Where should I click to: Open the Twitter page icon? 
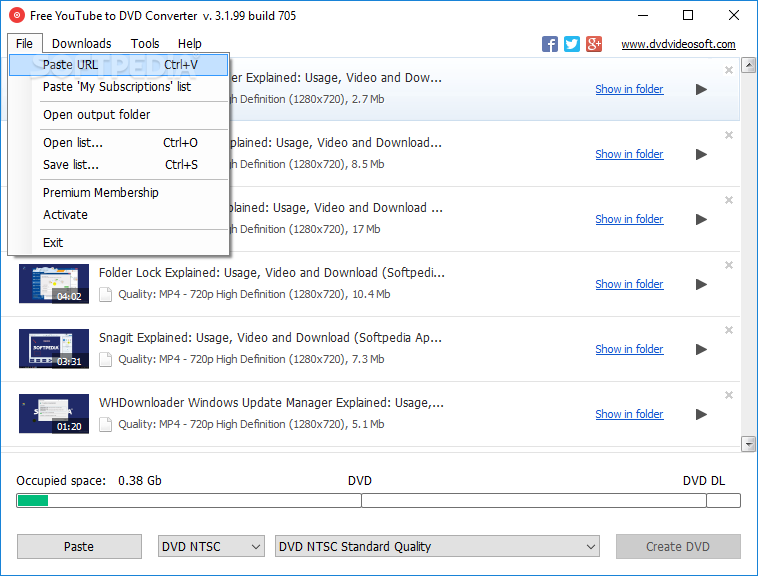572,44
